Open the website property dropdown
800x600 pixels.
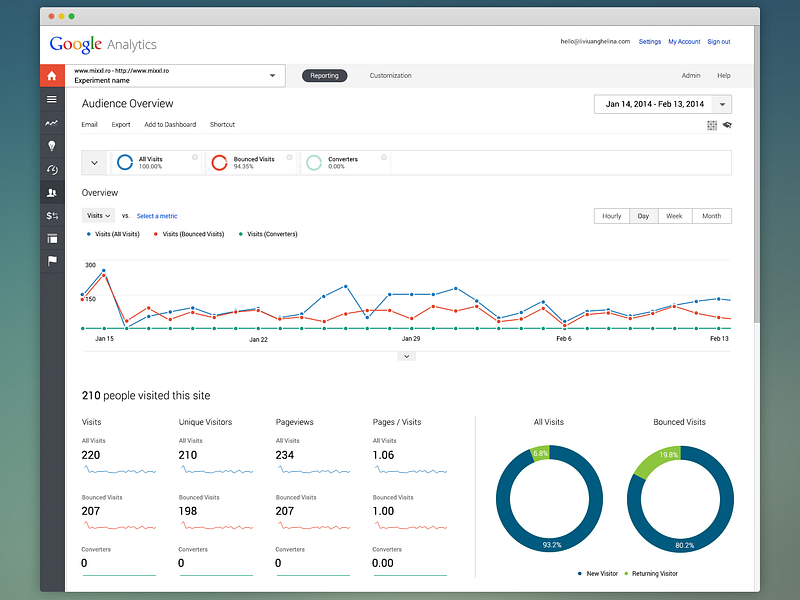click(x=271, y=74)
